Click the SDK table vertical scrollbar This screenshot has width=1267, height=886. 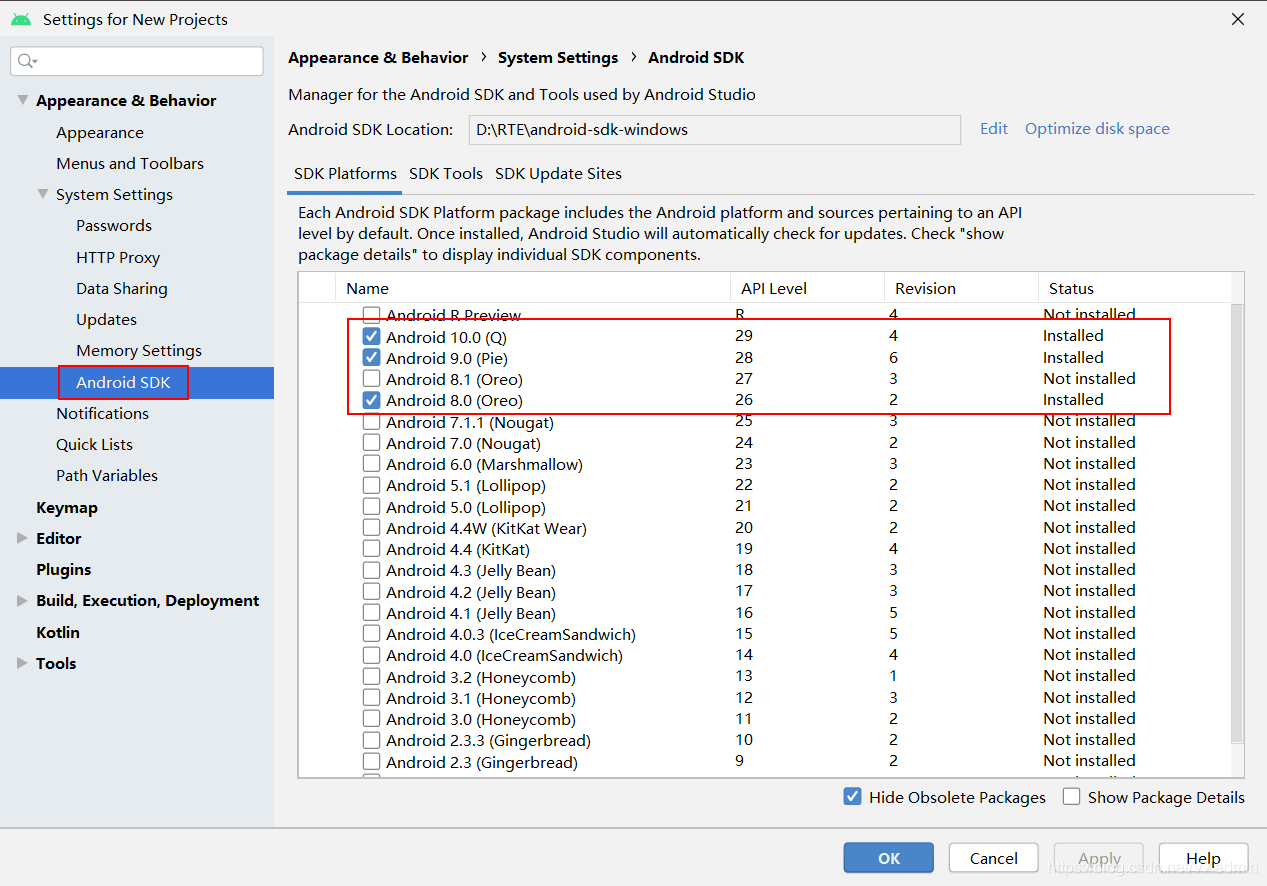[1237, 523]
